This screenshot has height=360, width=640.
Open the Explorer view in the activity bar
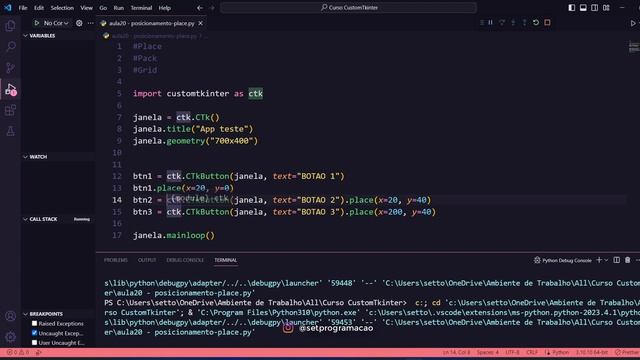click(11, 26)
